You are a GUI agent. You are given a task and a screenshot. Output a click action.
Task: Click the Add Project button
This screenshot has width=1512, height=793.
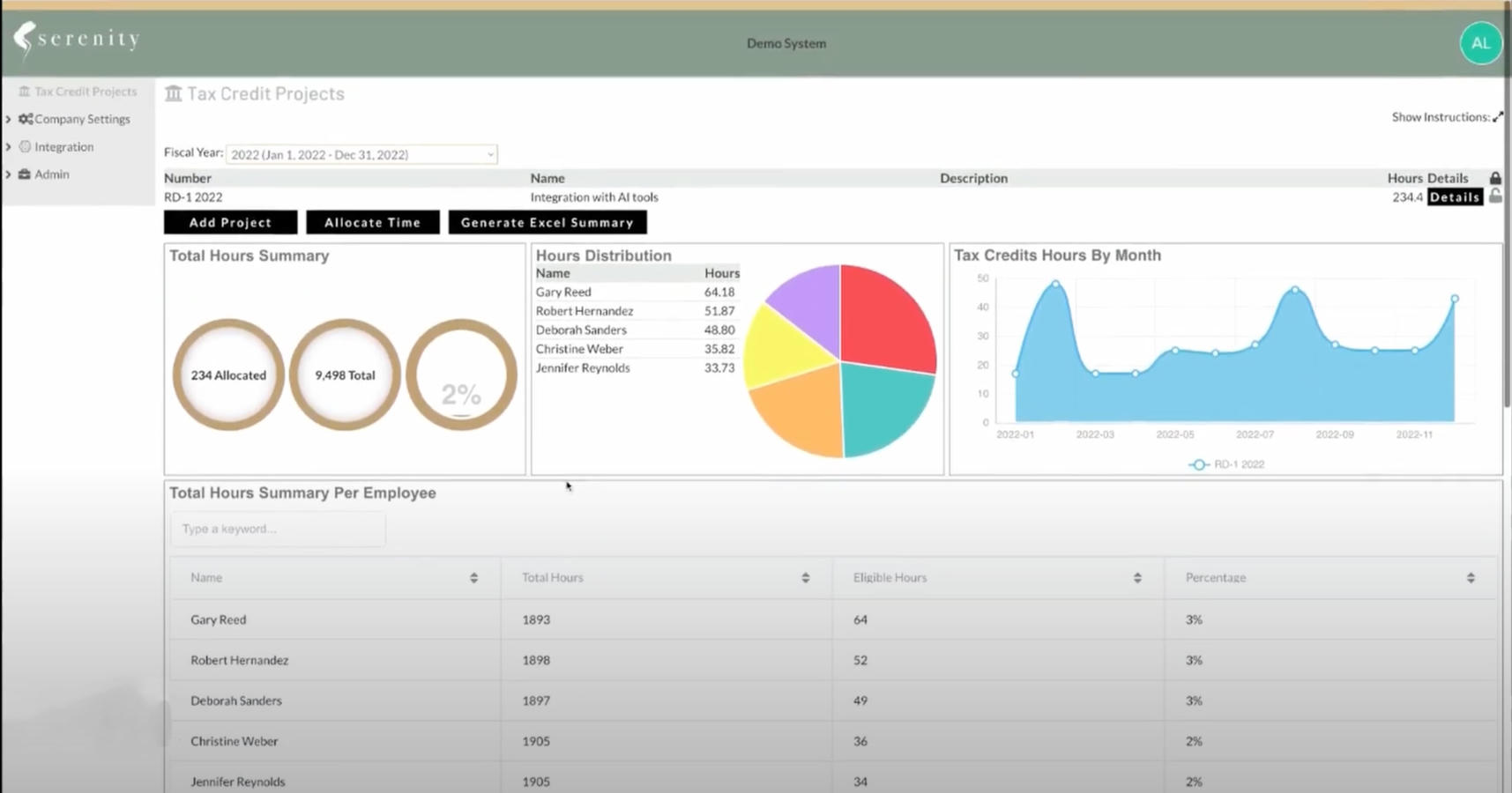[x=230, y=223]
